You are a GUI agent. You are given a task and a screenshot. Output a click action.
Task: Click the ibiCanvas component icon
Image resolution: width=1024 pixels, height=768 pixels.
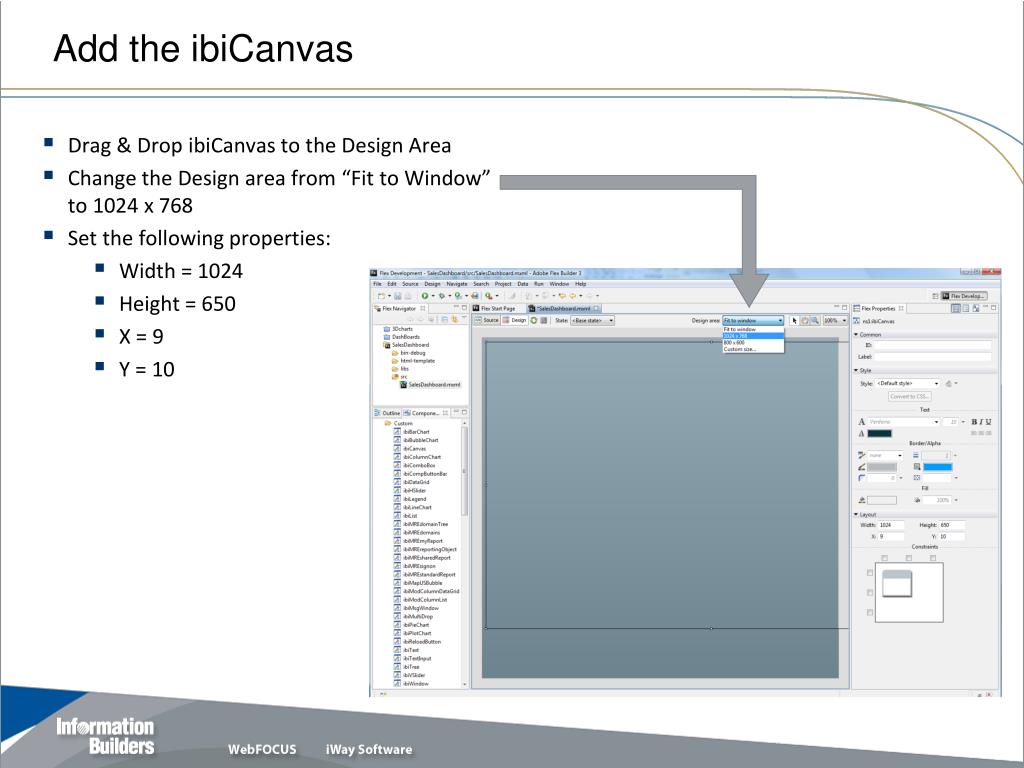point(397,449)
